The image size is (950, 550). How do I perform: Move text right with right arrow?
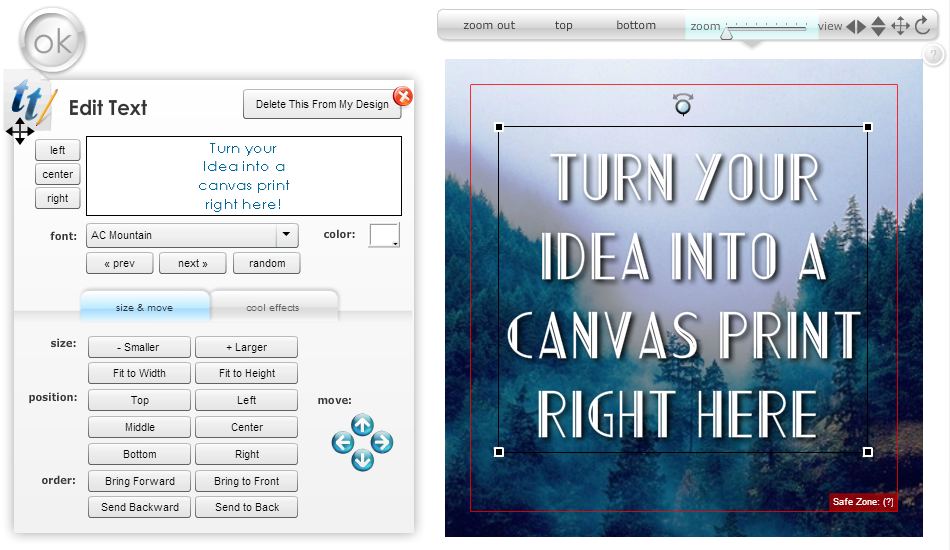382,443
